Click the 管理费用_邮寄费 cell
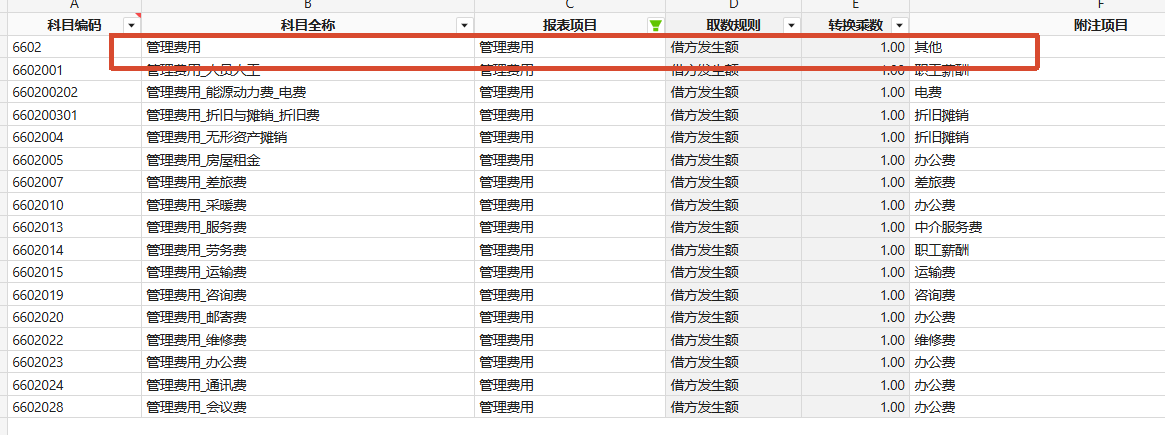This screenshot has height=435, width=1165. click(x=308, y=318)
